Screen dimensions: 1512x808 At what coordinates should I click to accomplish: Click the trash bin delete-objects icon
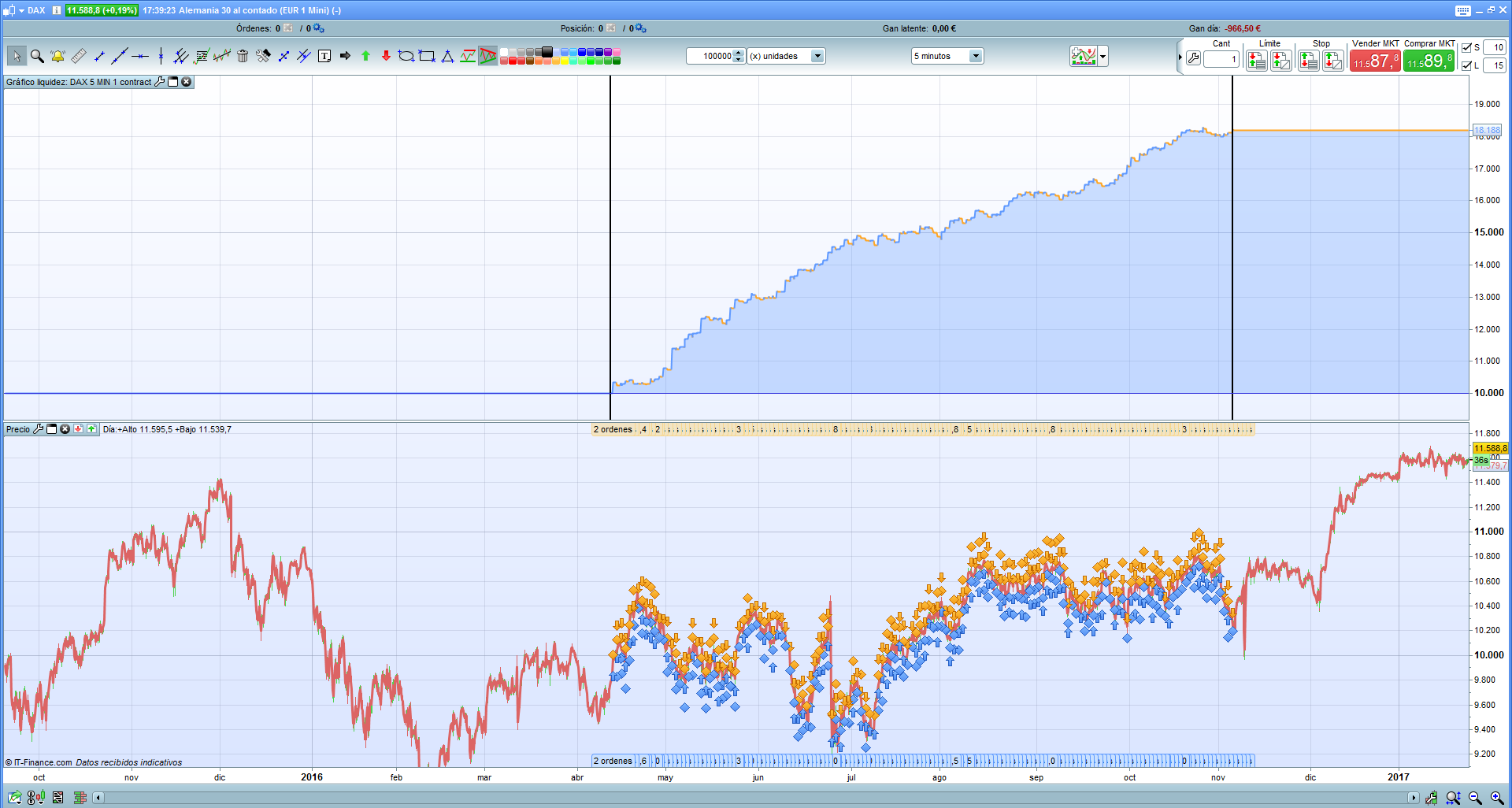click(243, 56)
